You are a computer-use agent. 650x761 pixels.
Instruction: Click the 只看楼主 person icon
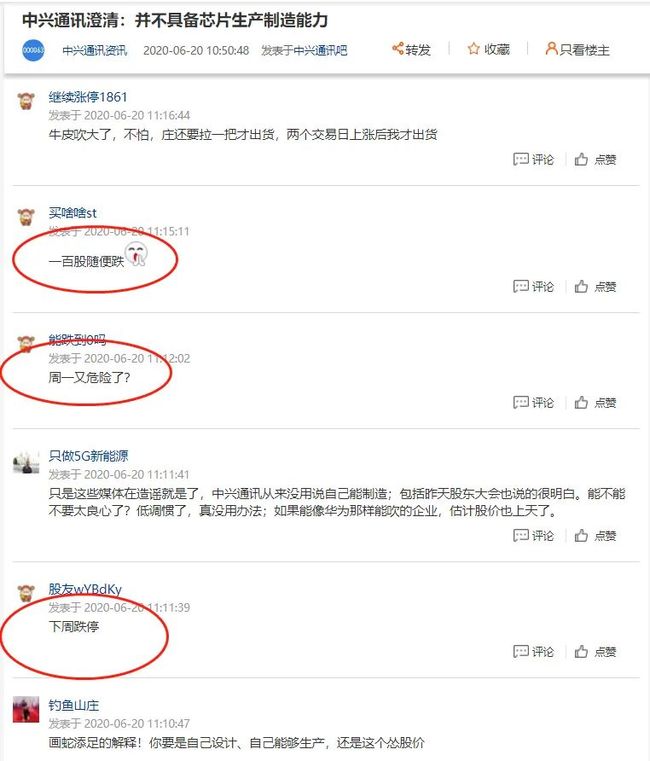pos(551,49)
